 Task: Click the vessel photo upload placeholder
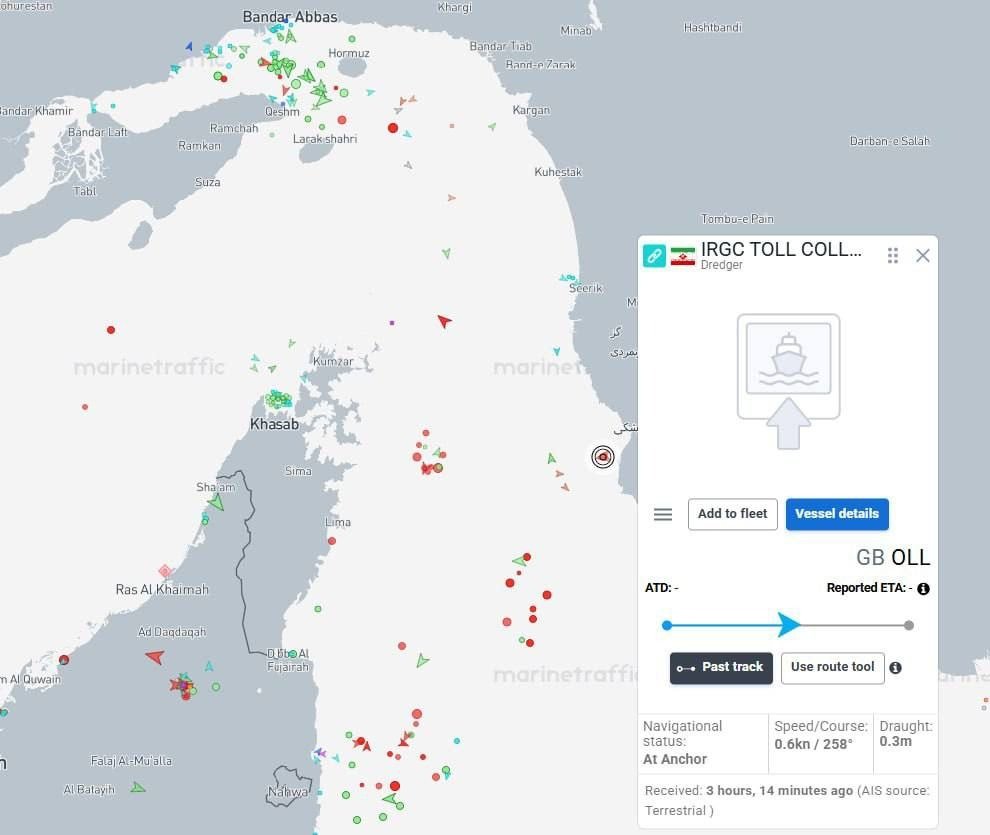click(789, 381)
